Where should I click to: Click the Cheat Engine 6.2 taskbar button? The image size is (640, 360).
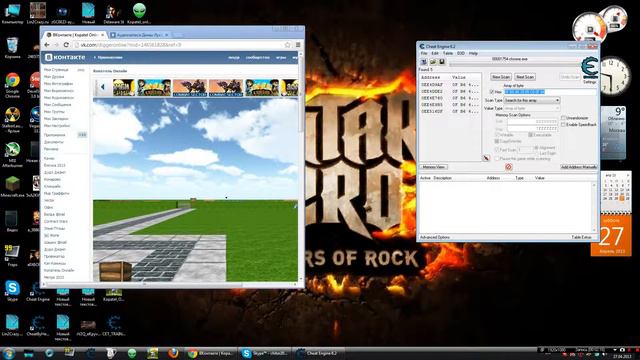tap(318, 353)
